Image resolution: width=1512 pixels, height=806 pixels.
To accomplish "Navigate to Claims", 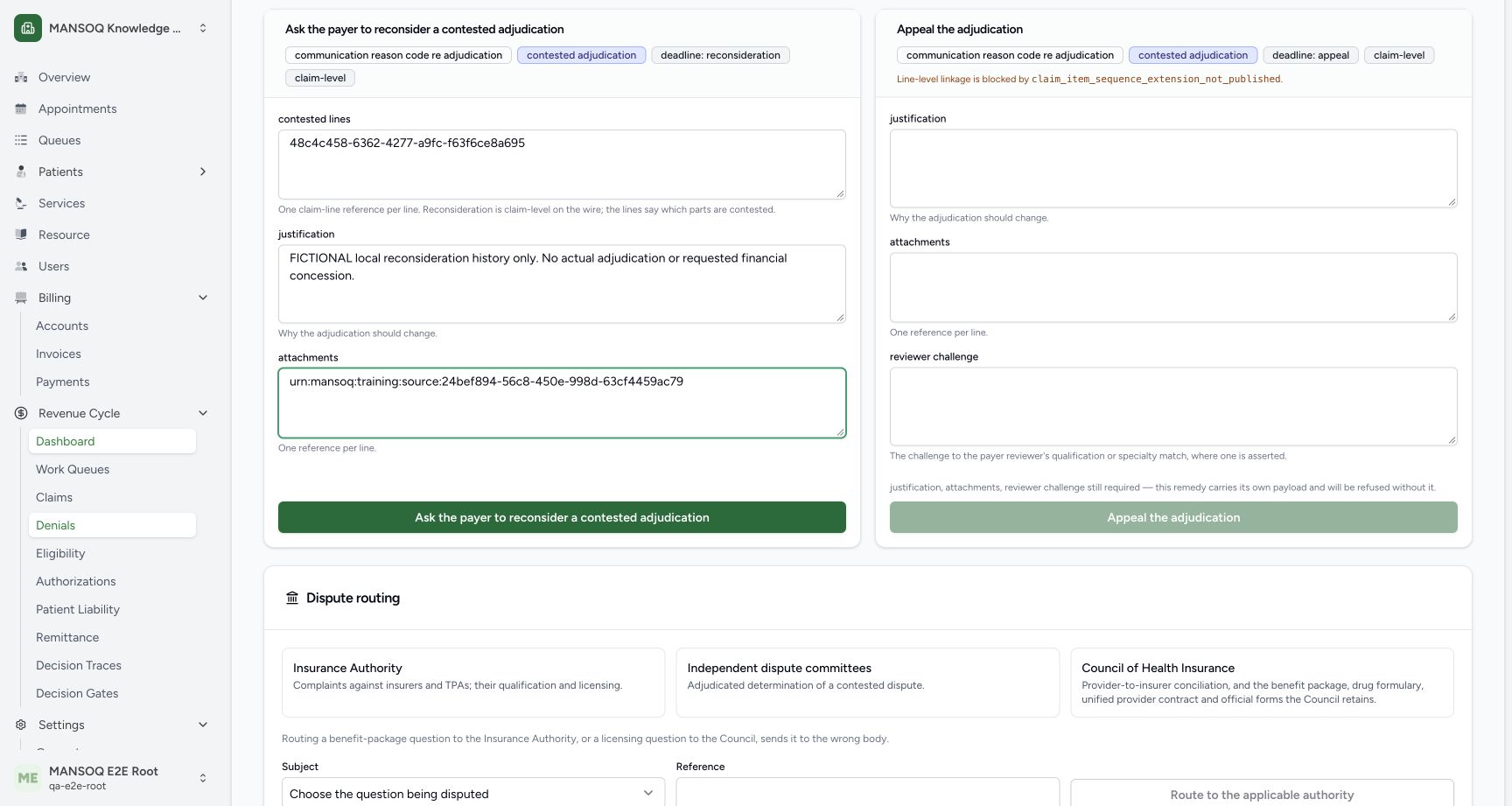I will (112, 497).
